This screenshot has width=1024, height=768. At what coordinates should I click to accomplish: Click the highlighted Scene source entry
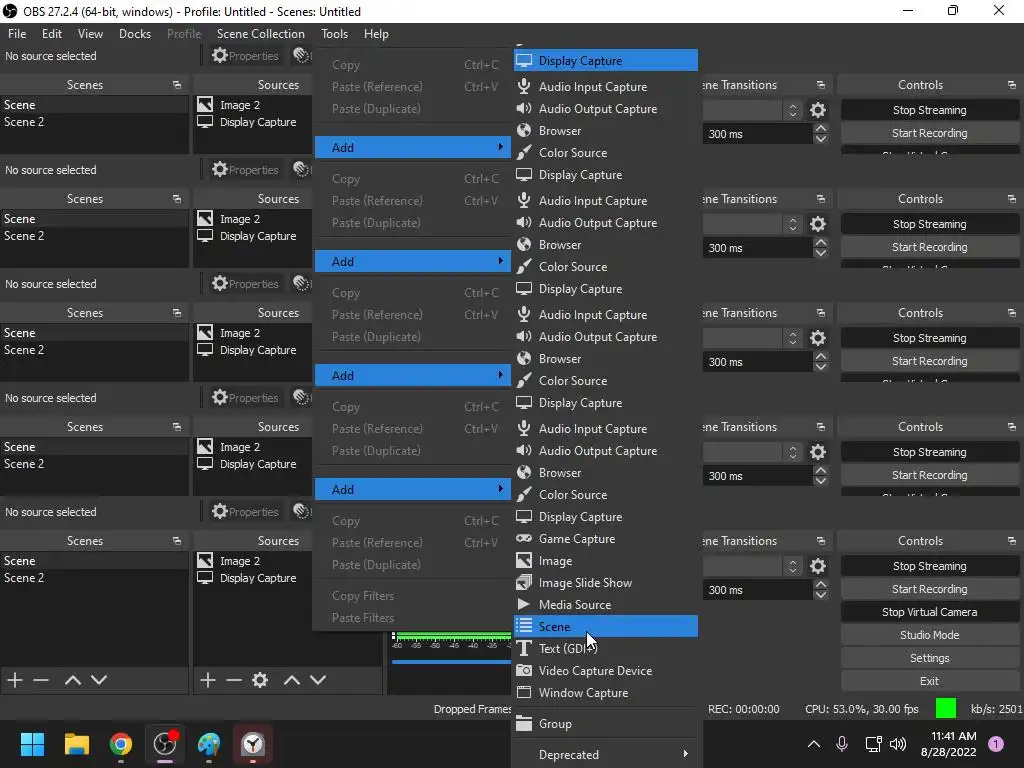click(605, 626)
